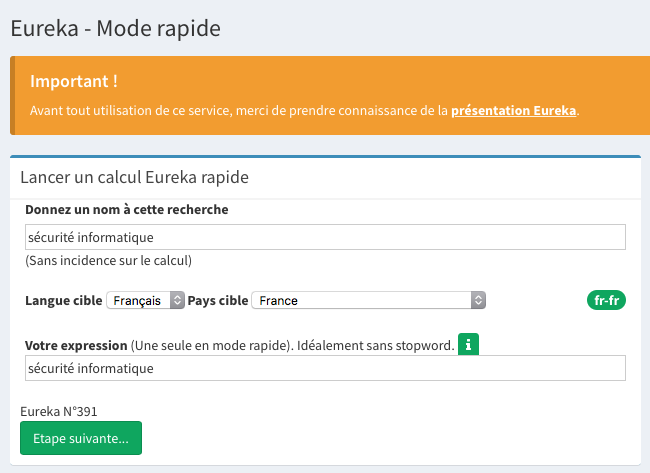
Task: Click the Votre expression label text
Action: coord(76,345)
